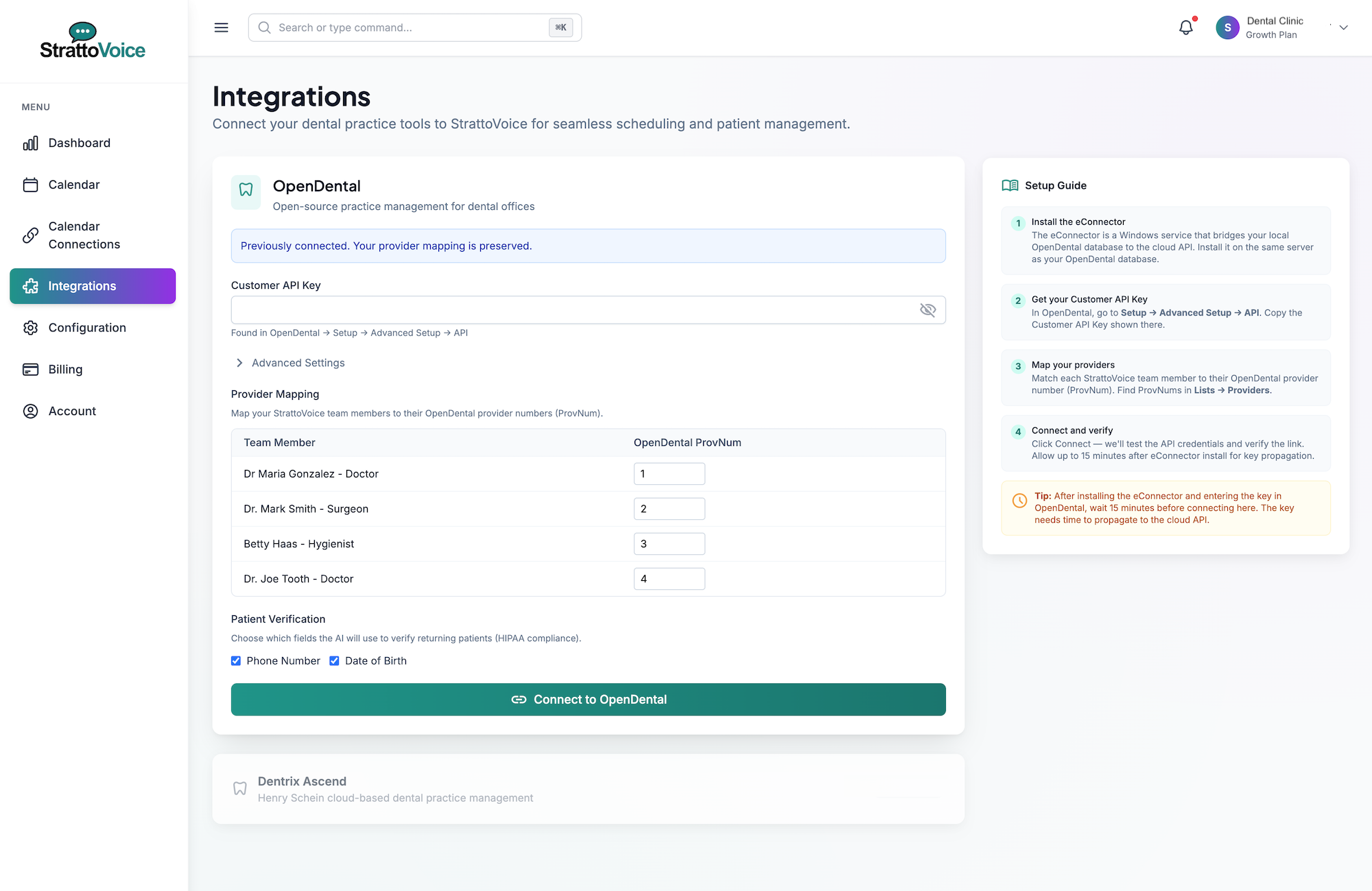Expand Advanced Settings section
1372x891 pixels.
[x=289, y=363]
